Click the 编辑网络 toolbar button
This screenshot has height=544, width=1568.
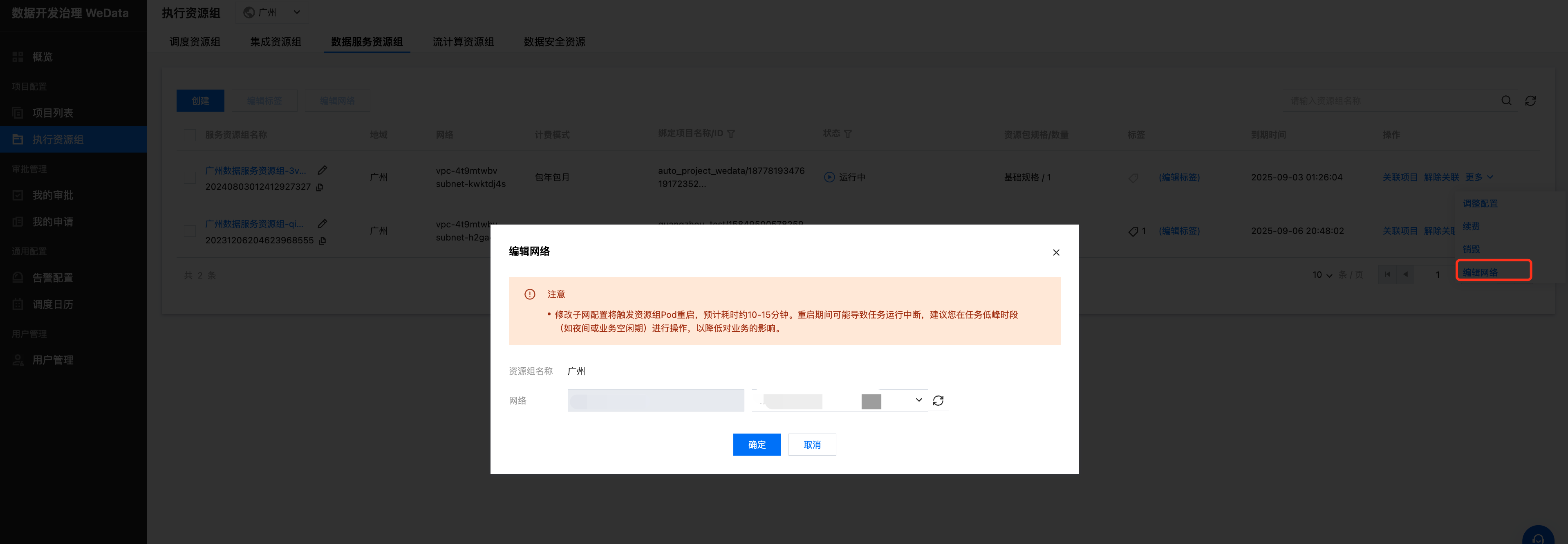[x=337, y=101]
